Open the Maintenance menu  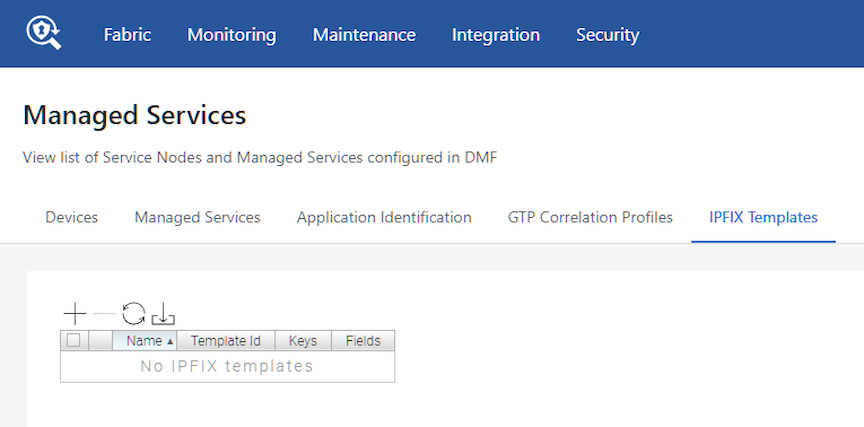coord(364,35)
